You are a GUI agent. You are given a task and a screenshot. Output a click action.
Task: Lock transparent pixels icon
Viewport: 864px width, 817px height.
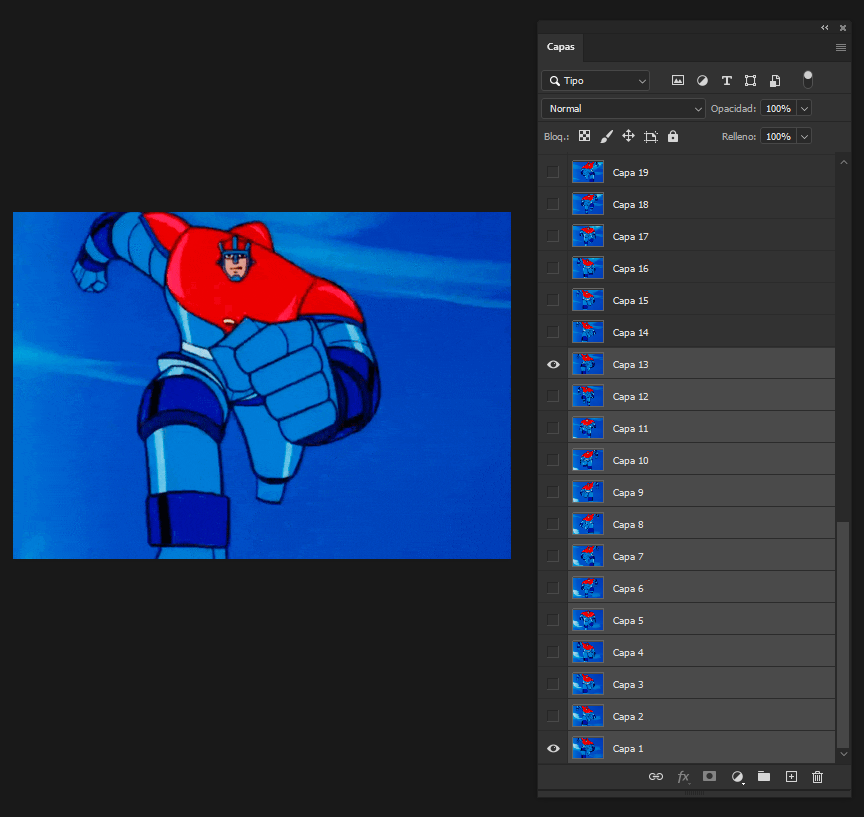pos(585,136)
